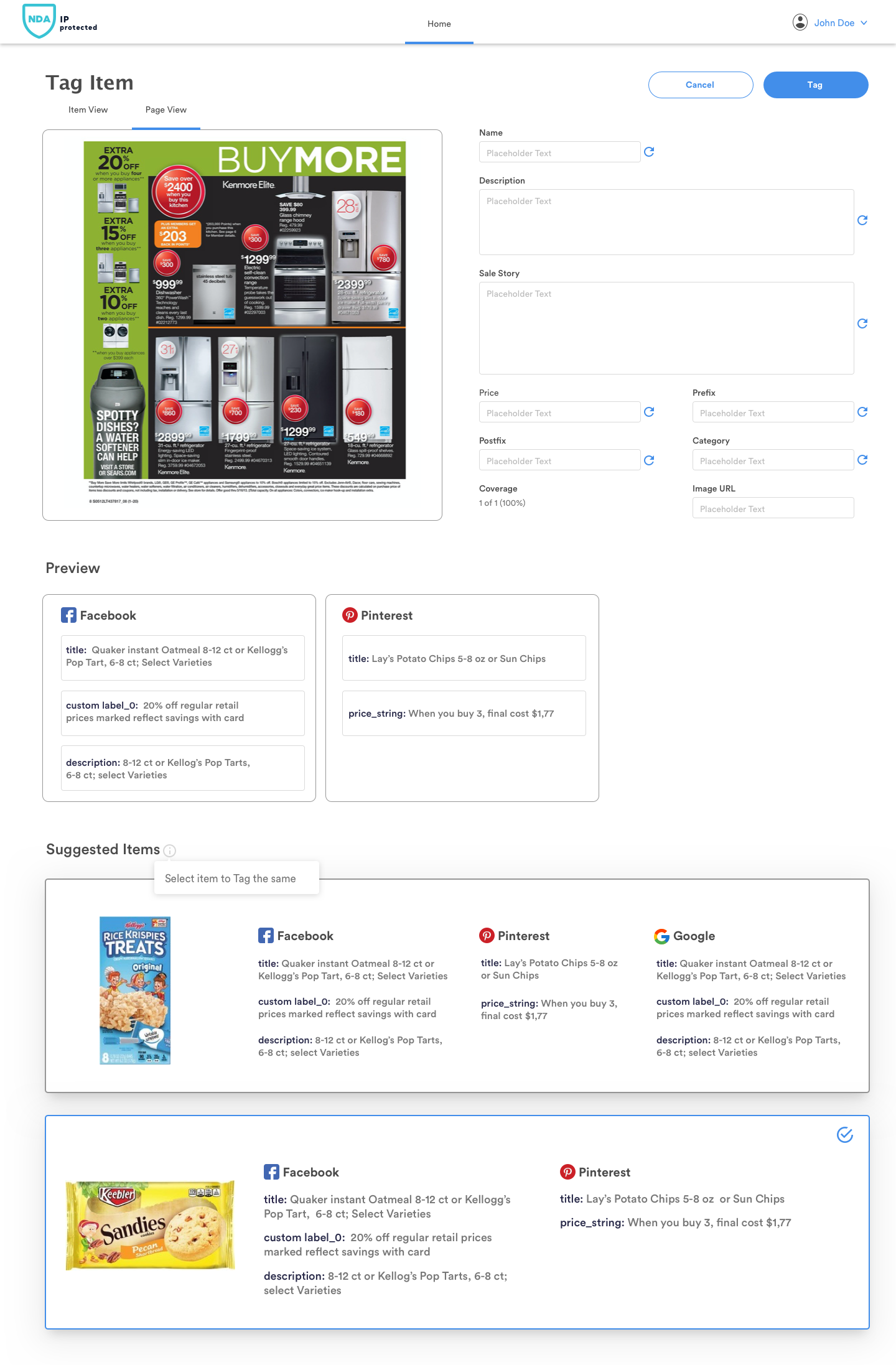Focus the Description text area
The width and height of the screenshot is (896, 1365).
(x=666, y=222)
